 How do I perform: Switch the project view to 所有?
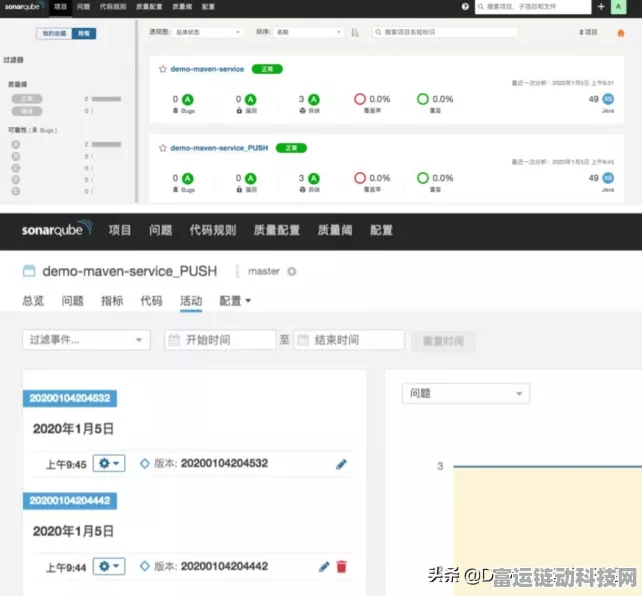tap(84, 33)
